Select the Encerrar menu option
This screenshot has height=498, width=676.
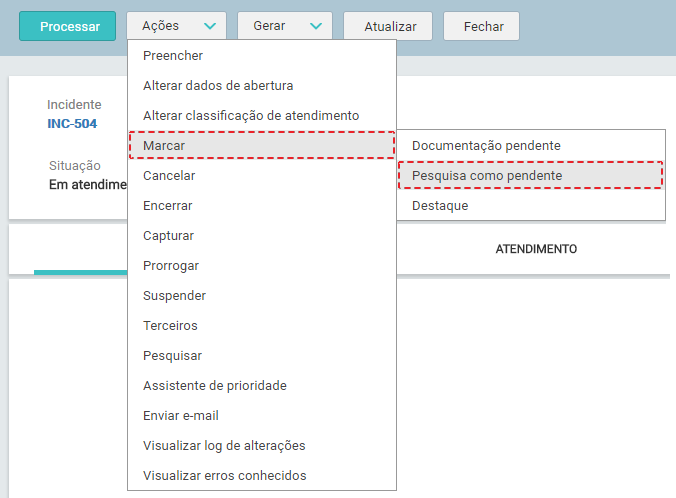[x=262, y=206]
